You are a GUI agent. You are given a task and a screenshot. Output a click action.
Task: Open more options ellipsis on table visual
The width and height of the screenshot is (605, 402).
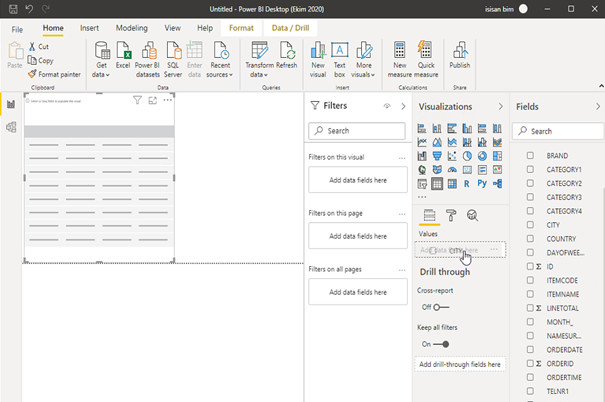(x=167, y=100)
